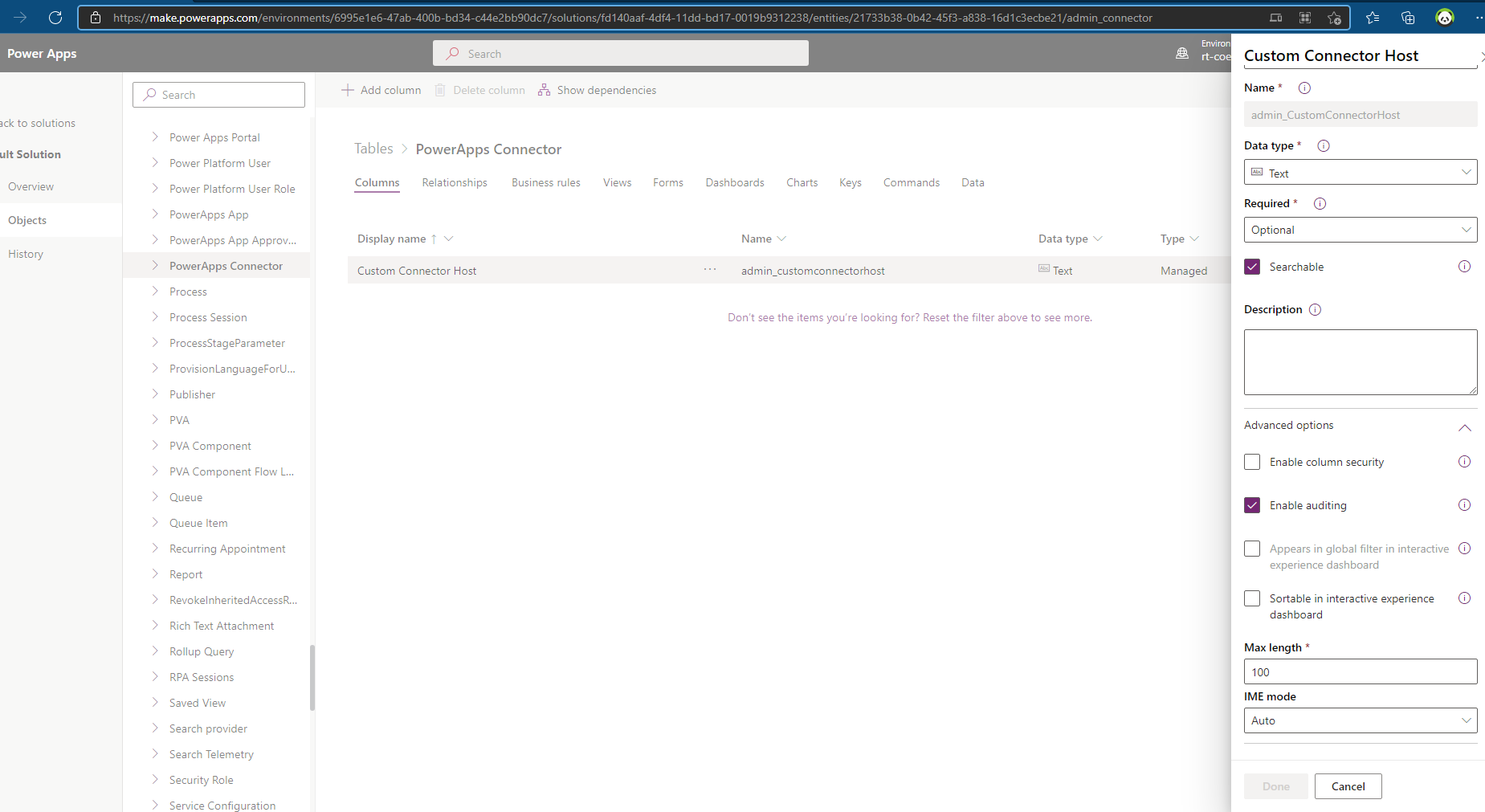1485x812 pixels.
Task: Open the Business rules tab
Action: [x=545, y=182]
